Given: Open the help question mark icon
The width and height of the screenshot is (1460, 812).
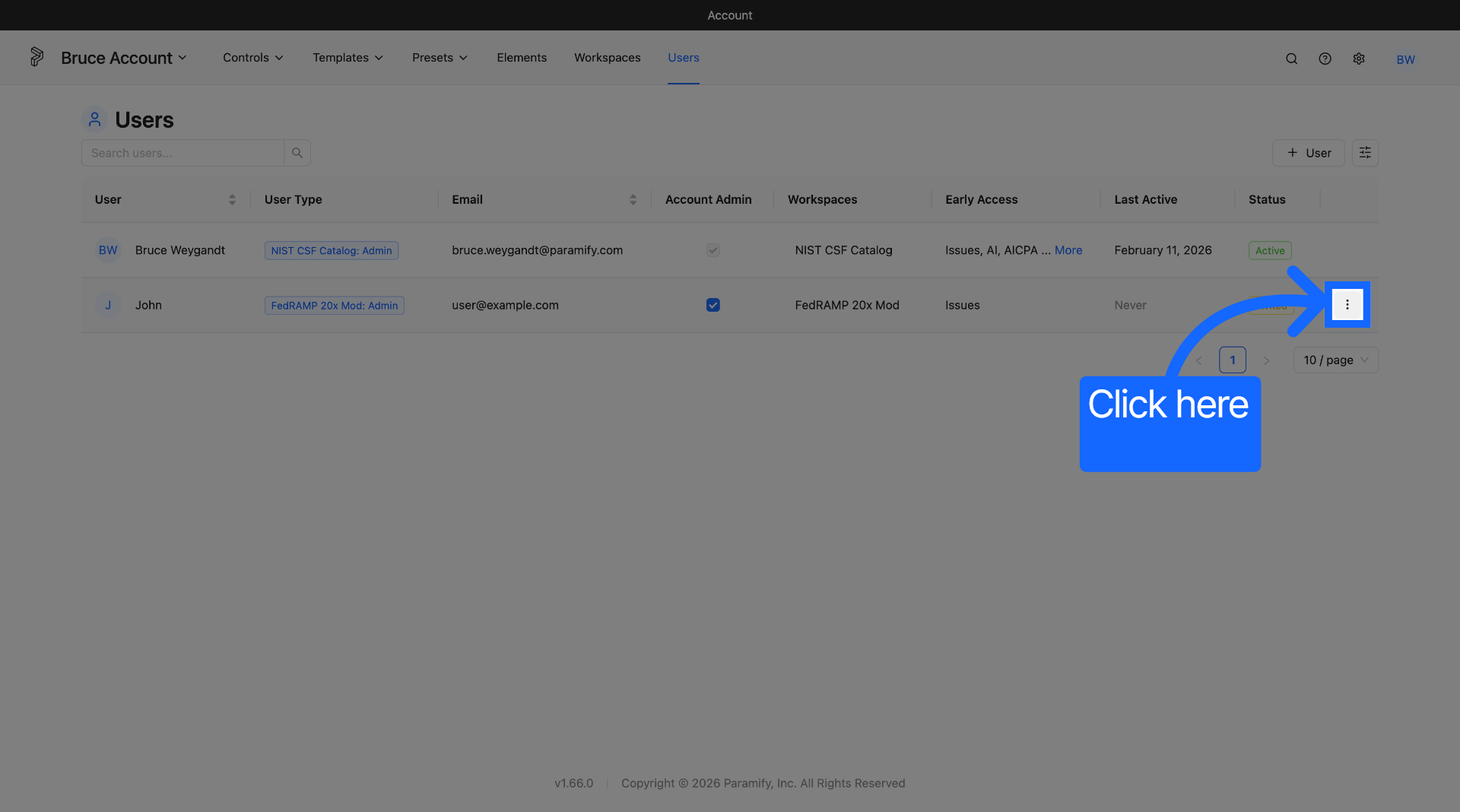Looking at the screenshot, I should click(1325, 59).
